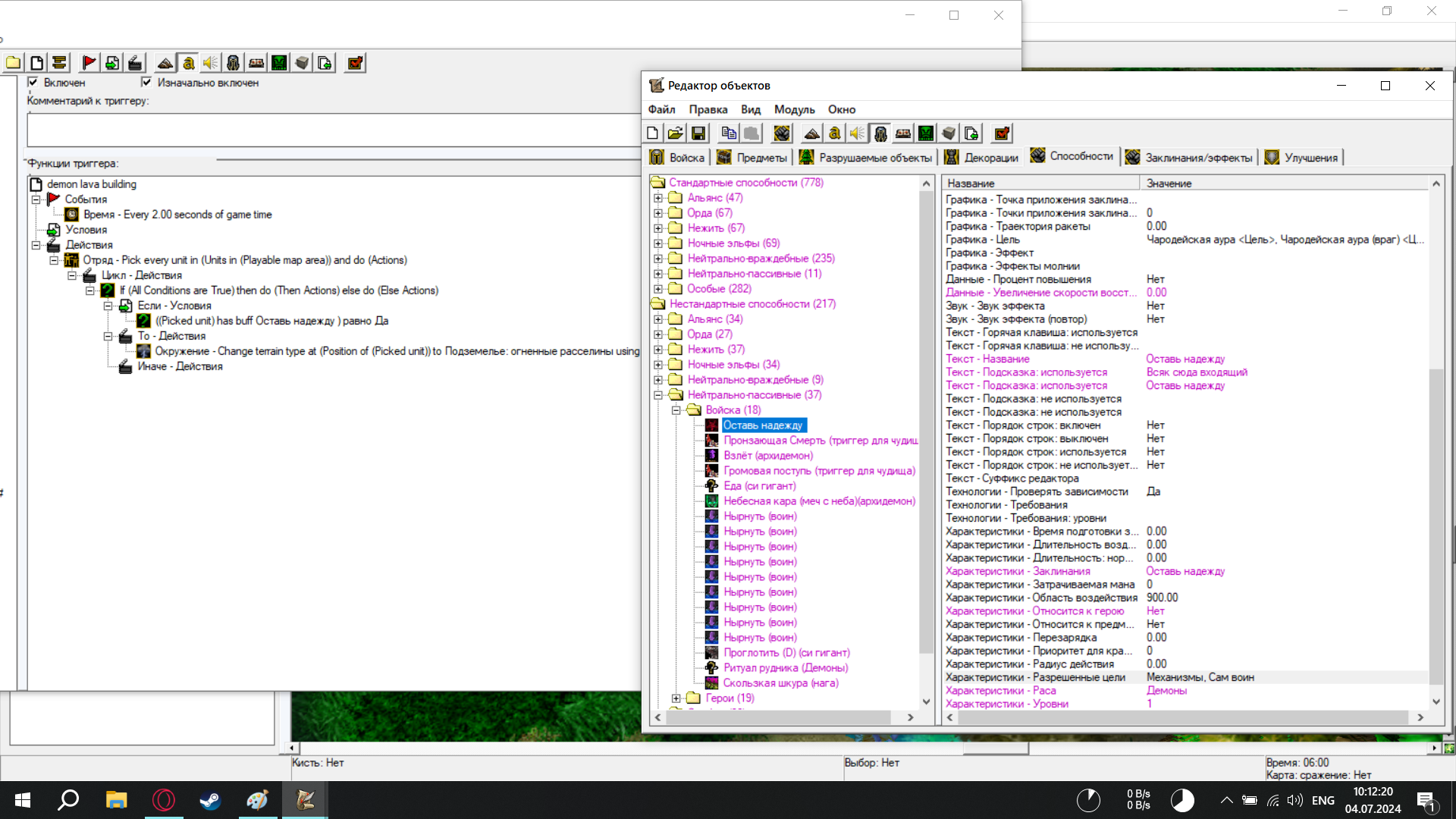Collapse the Войска (18) folder
Viewport: 1456px width, 819px height.
676,410
